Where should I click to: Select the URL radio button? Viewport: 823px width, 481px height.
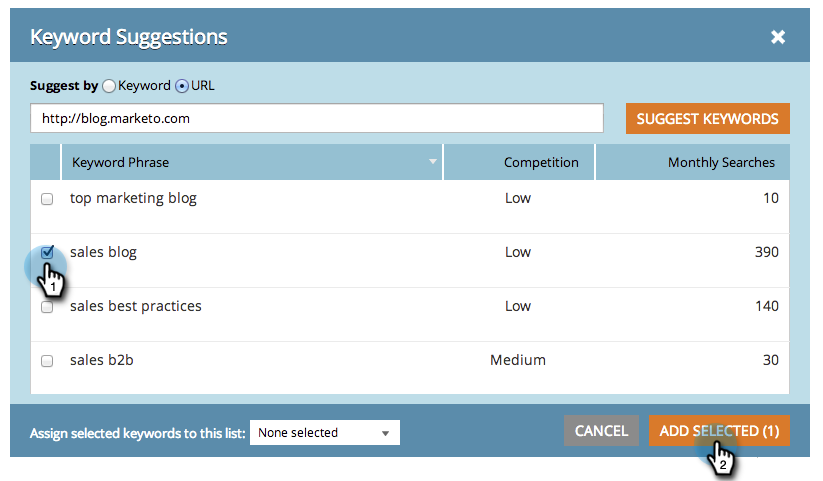click(182, 86)
